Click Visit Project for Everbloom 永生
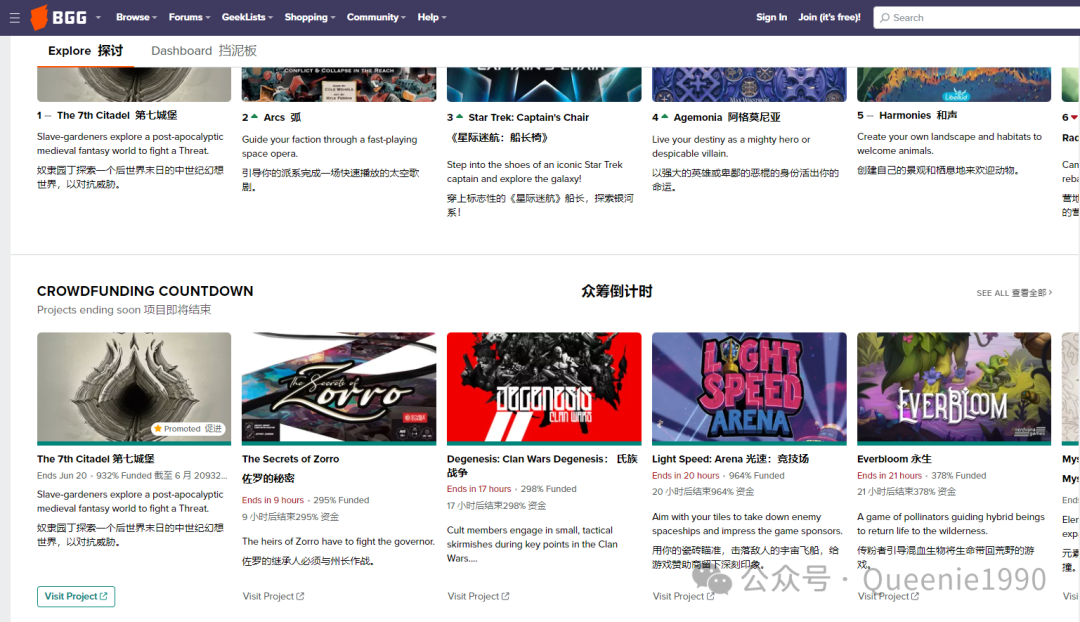1080x622 pixels. [x=886, y=595]
